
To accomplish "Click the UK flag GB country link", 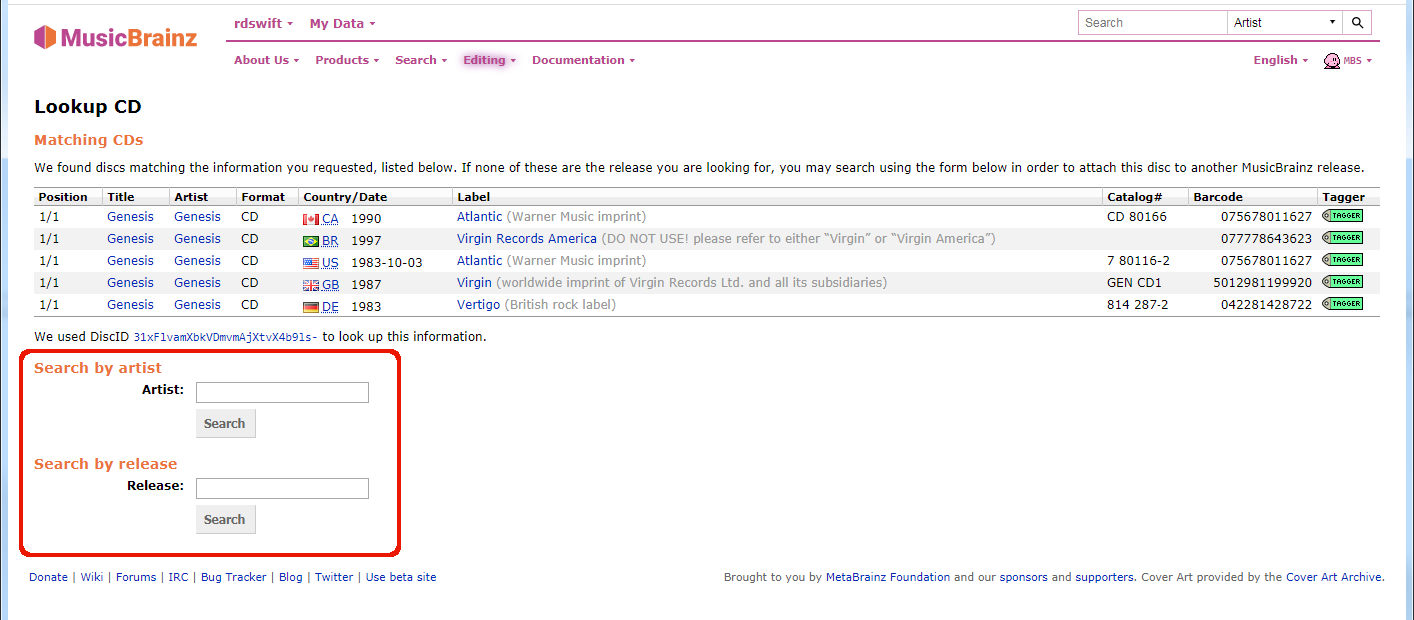I will [321, 284].
